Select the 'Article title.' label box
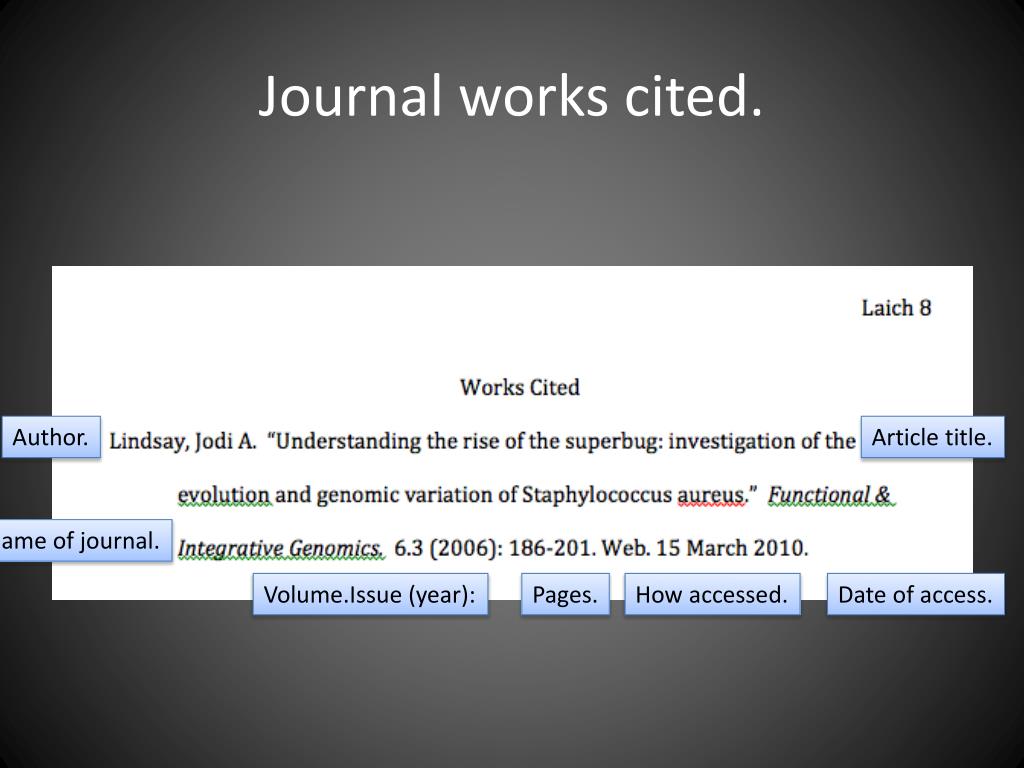Screen dimensions: 1024x768 [x=932, y=437]
